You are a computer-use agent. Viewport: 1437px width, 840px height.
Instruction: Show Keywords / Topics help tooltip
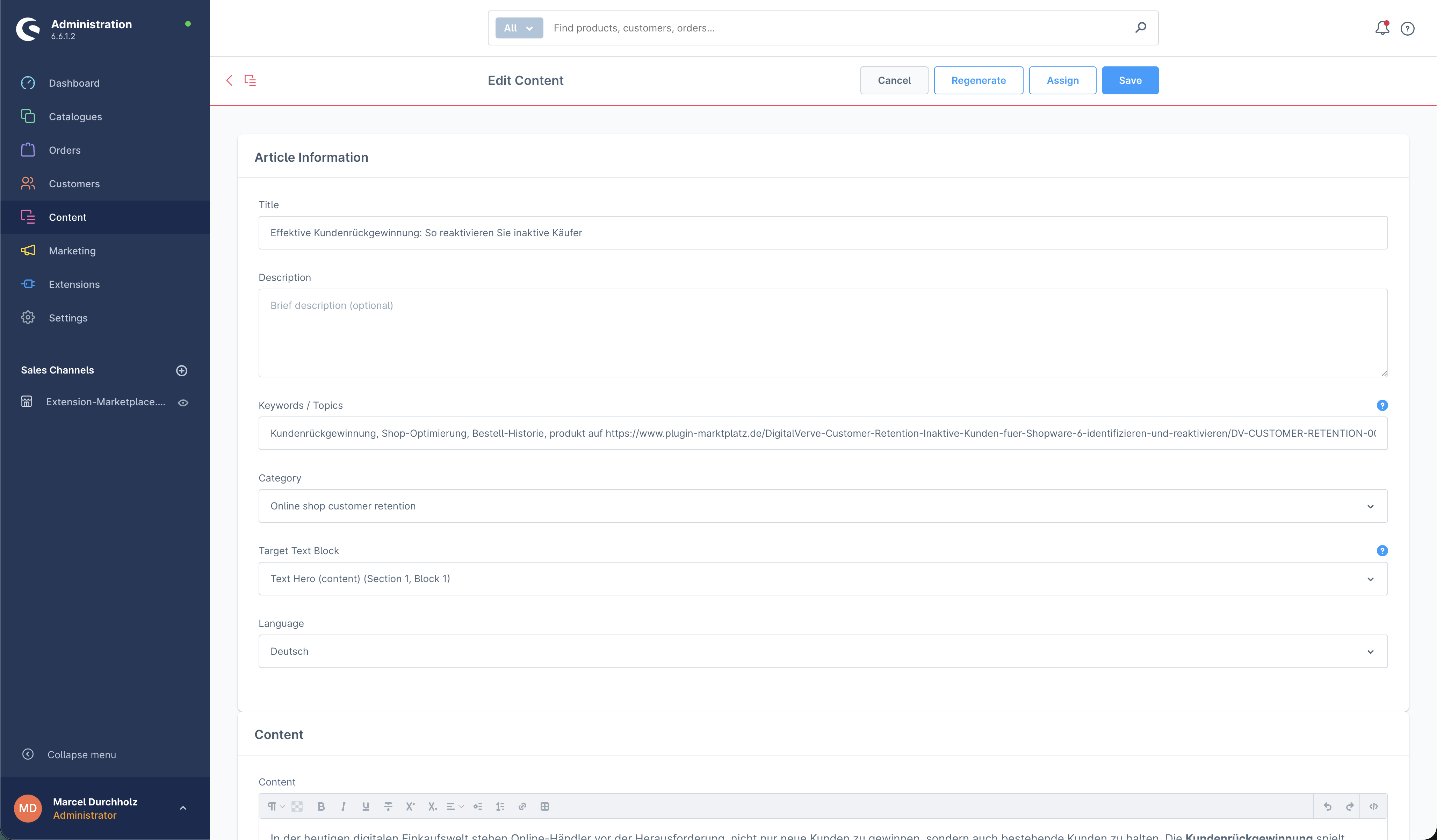coord(1382,405)
